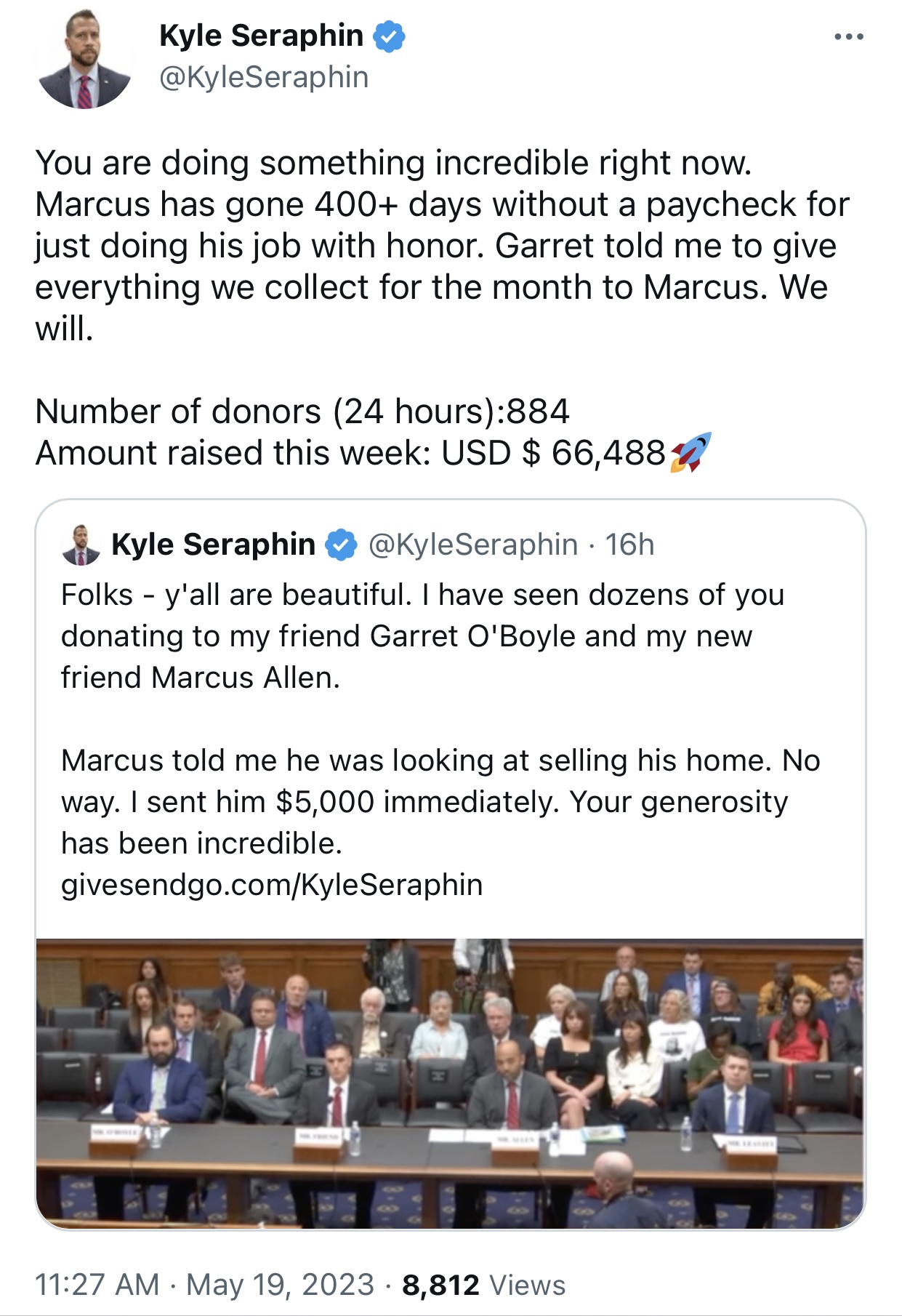Open the three-dot more options menu
This screenshot has height=1316, width=902.
(849, 36)
